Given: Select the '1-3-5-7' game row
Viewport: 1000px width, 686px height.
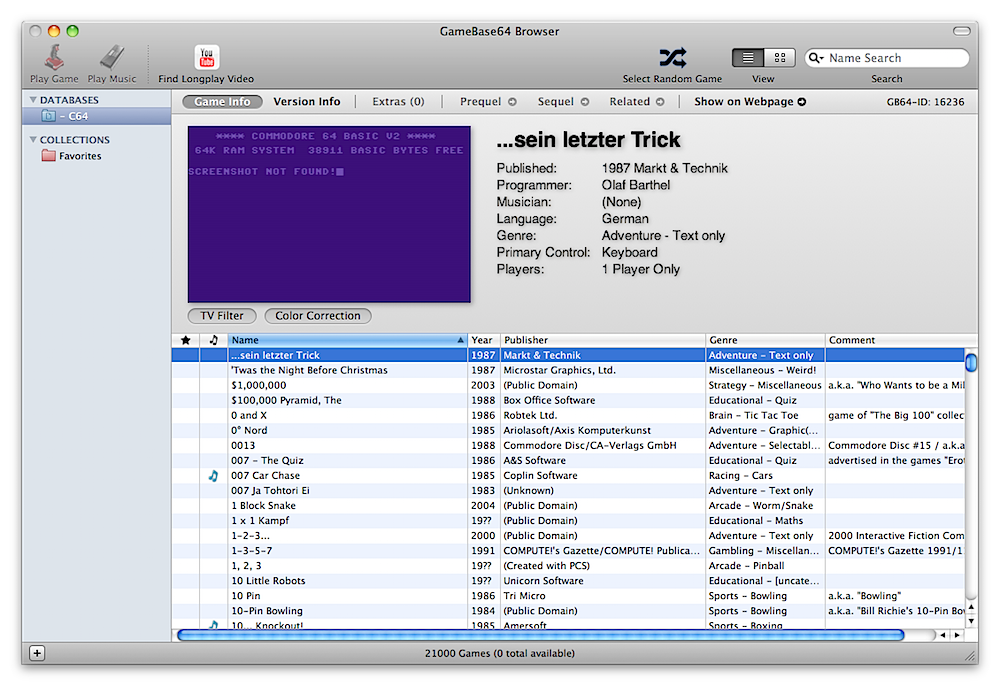Looking at the screenshot, I should [x=568, y=551].
